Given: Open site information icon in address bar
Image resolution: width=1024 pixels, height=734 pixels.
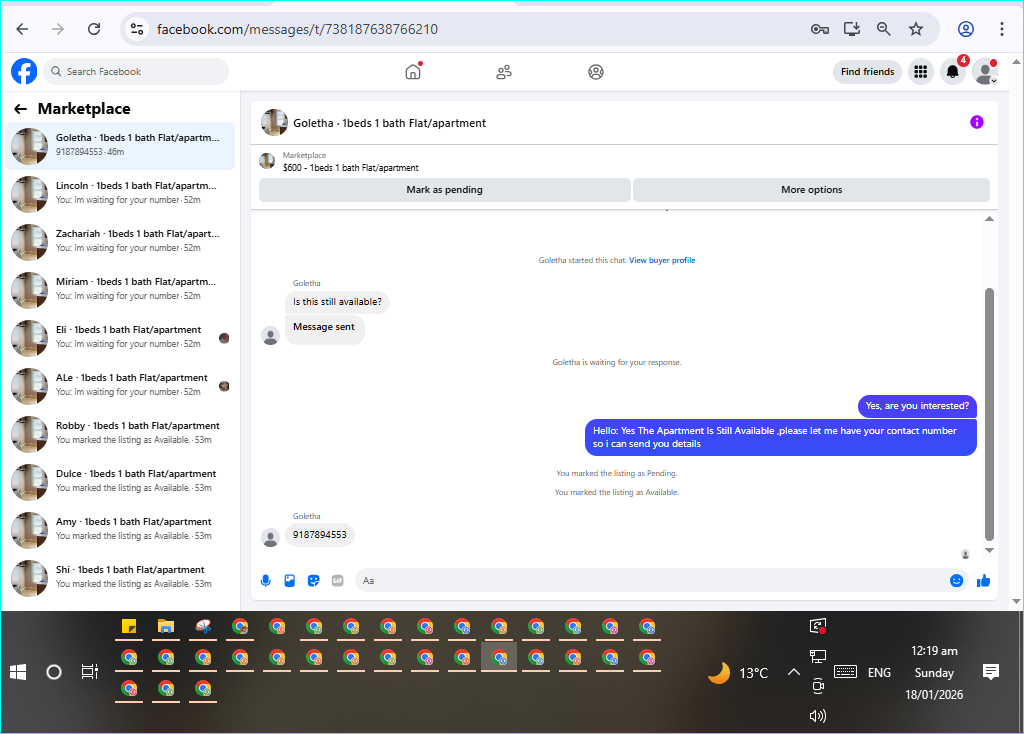Looking at the screenshot, I should tap(137, 29).
